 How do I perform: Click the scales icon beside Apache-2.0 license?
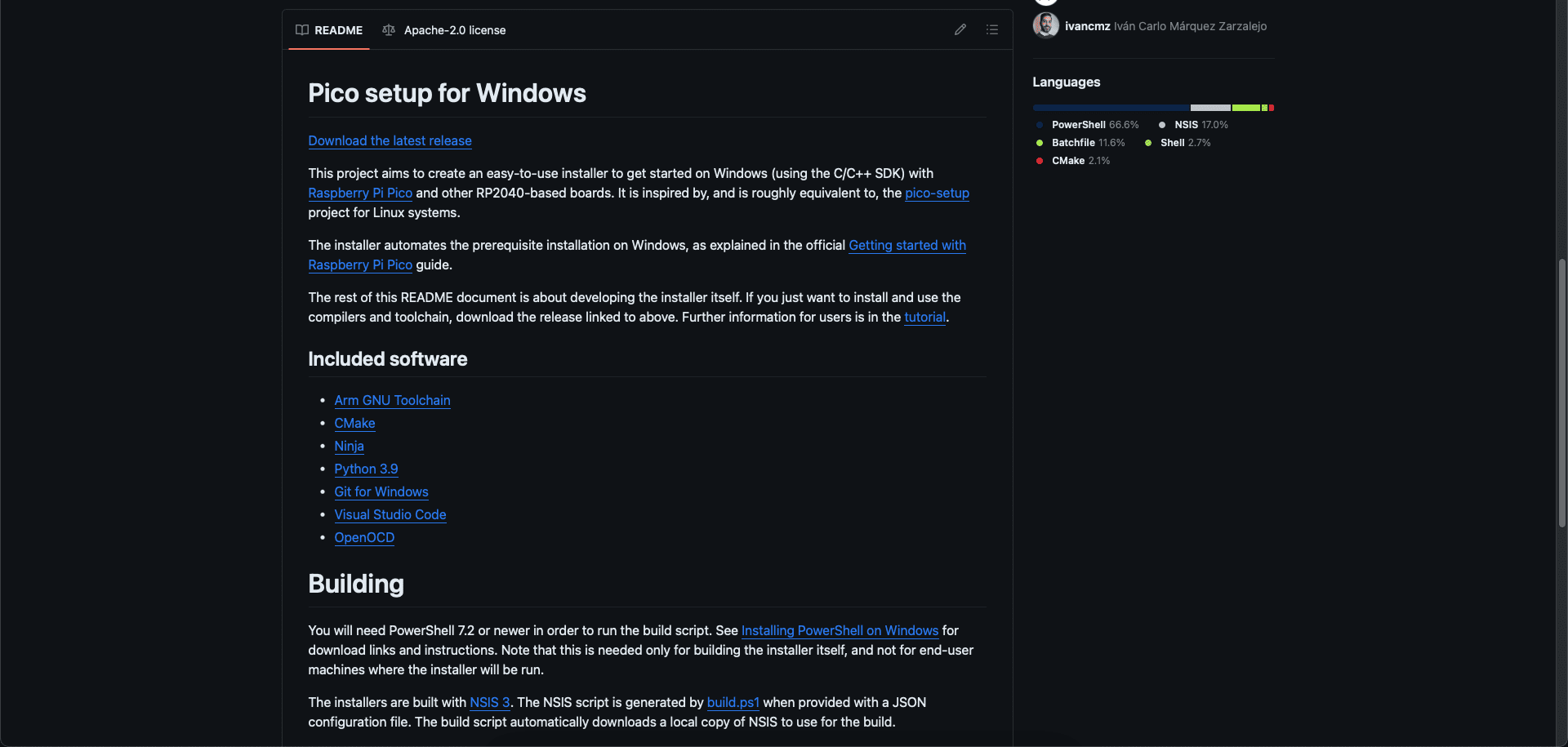tap(389, 30)
